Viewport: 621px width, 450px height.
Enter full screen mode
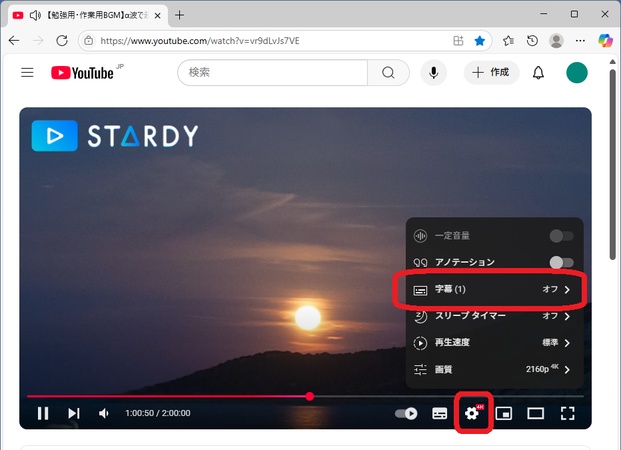coord(568,414)
